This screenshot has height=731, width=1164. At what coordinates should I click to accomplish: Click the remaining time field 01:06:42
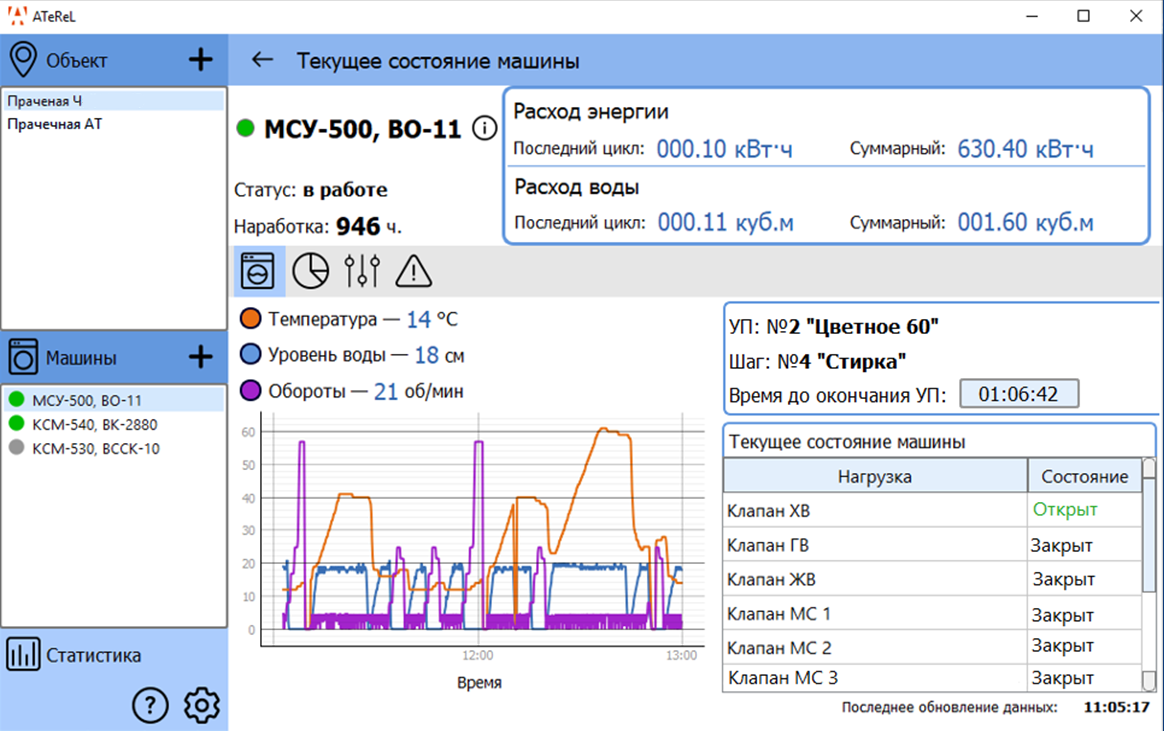click(x=1018, y=394)
